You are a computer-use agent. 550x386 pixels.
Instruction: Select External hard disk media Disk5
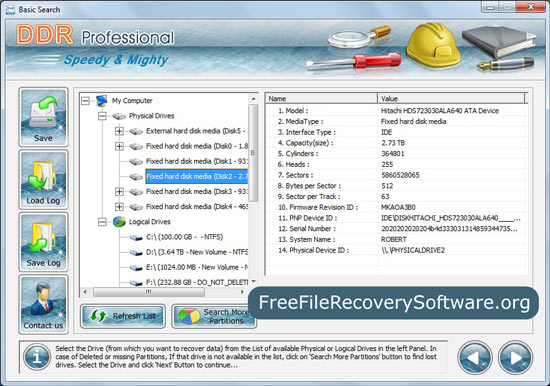pos(196,131)
